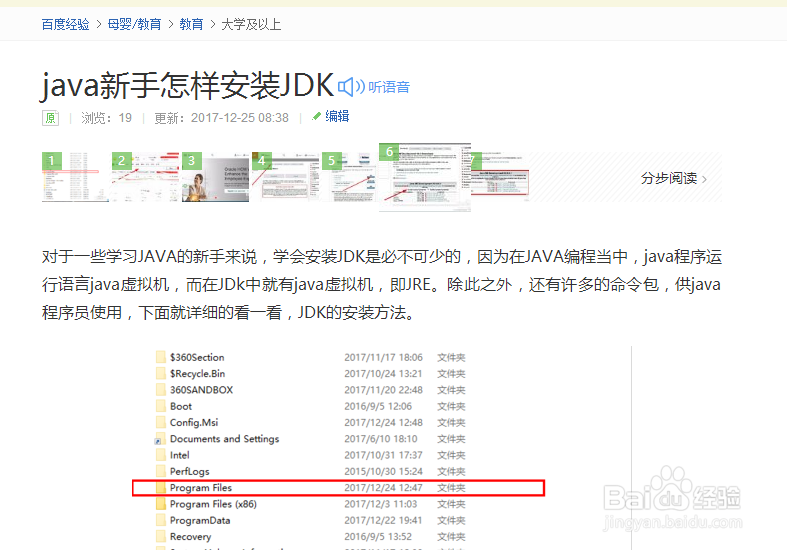787x550 pixels.
Task: Click the date 2016/9/5 12:06
Action: click(x=378, y=406)
